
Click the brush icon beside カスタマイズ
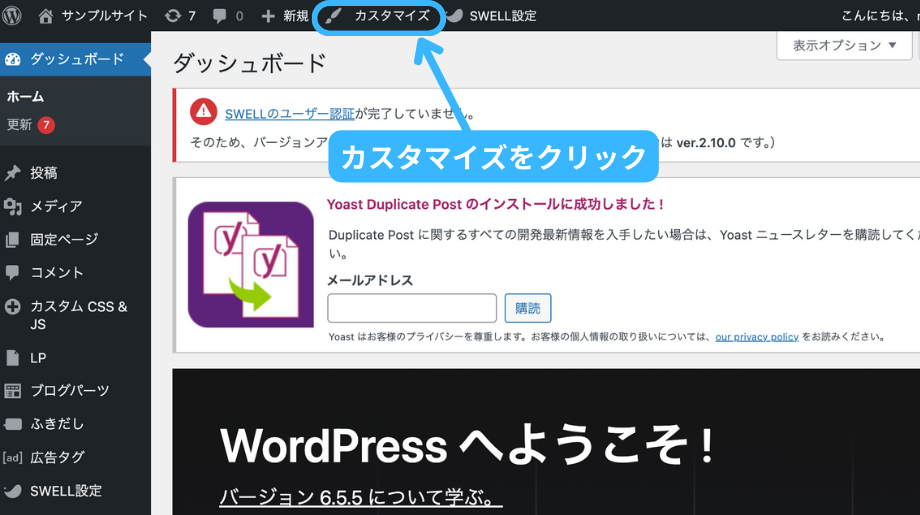333,16
